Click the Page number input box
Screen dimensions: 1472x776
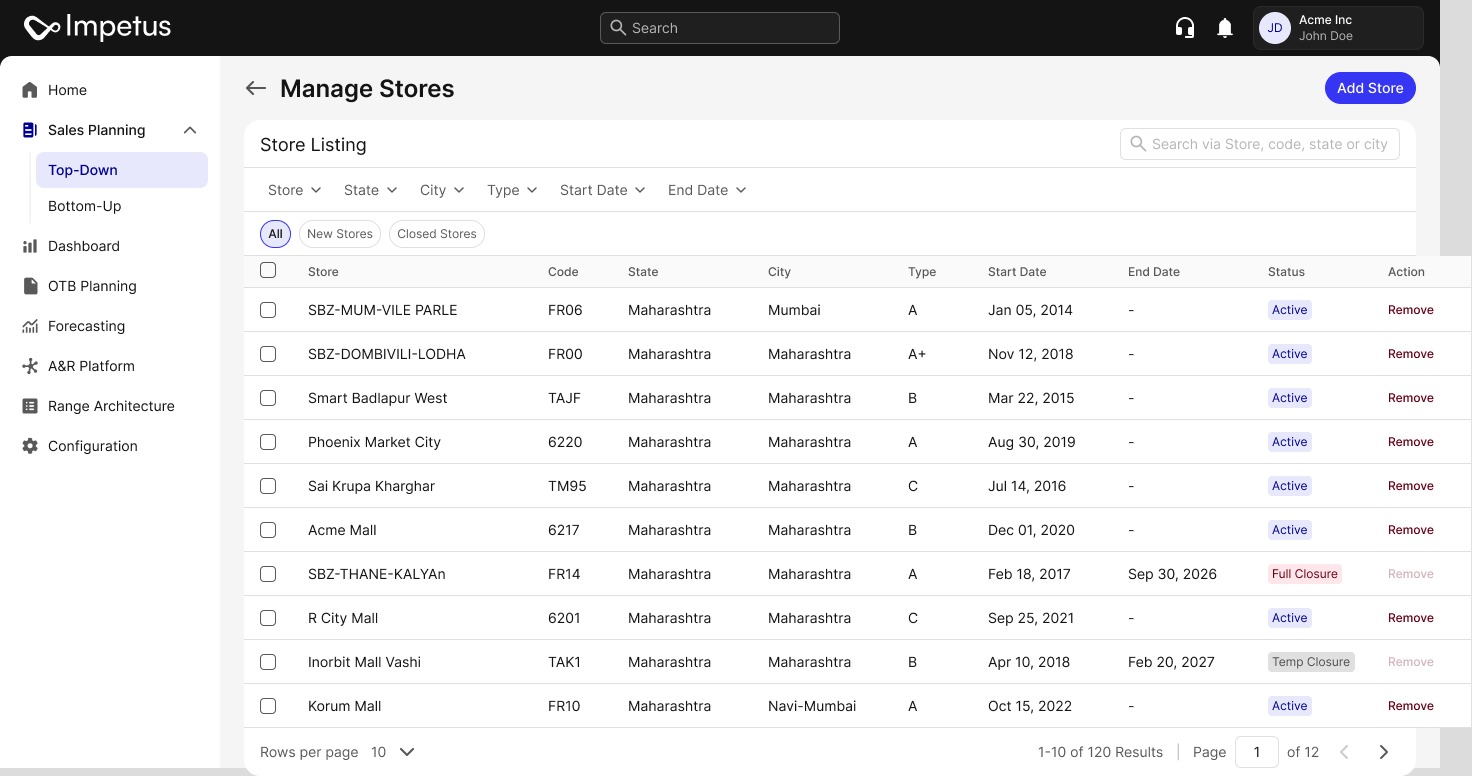click(1257, 752)
